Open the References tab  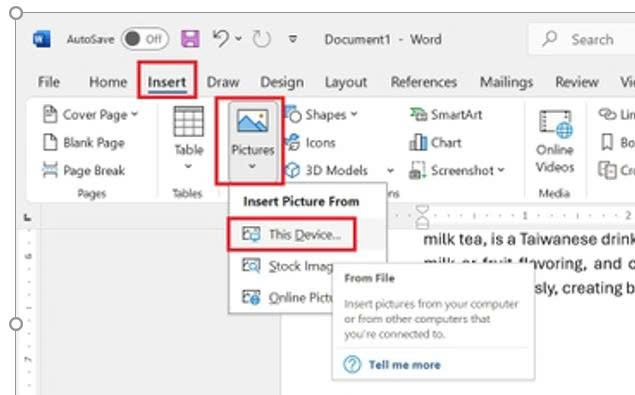tap(424, 82)
